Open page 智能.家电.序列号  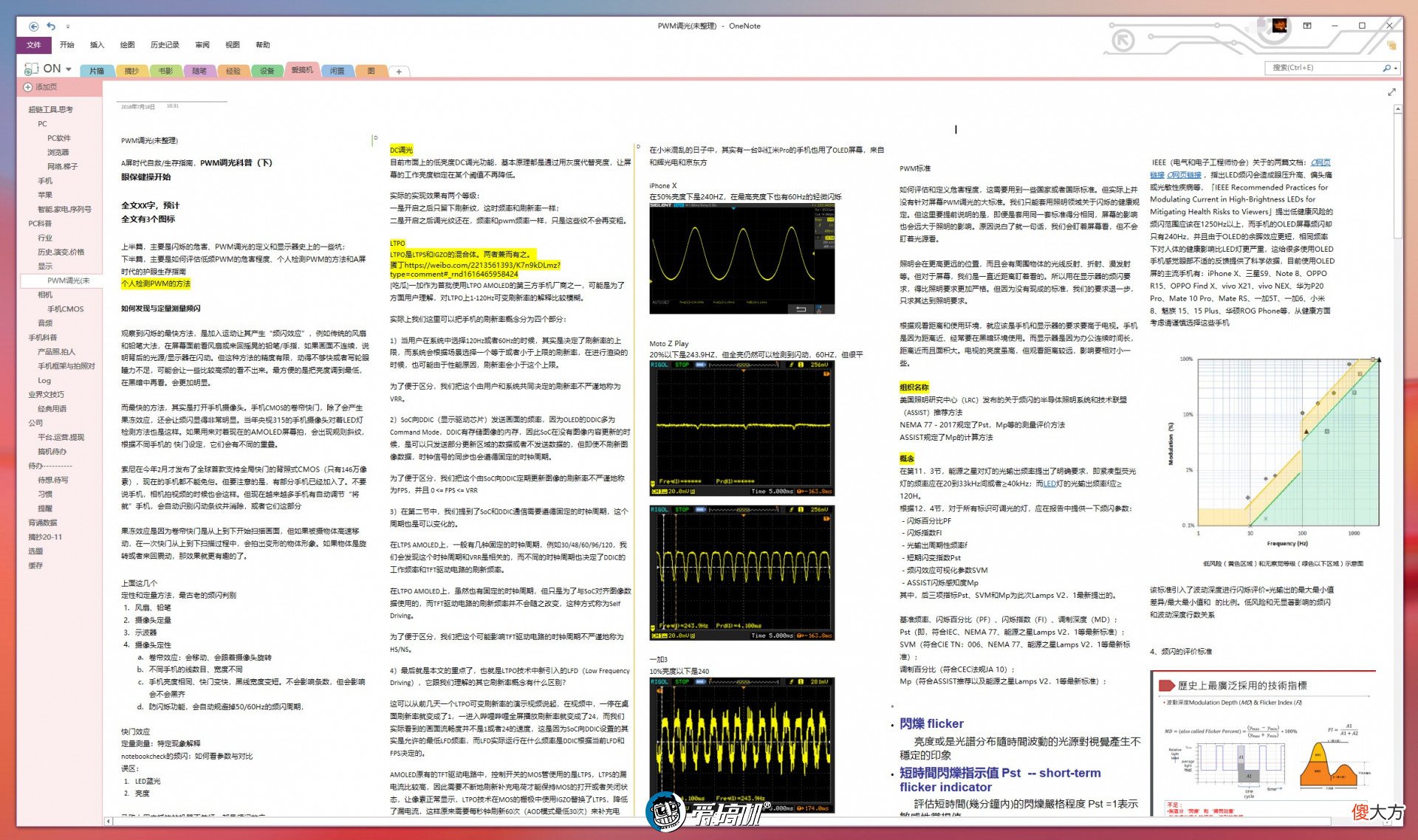(x=64, y=210)
